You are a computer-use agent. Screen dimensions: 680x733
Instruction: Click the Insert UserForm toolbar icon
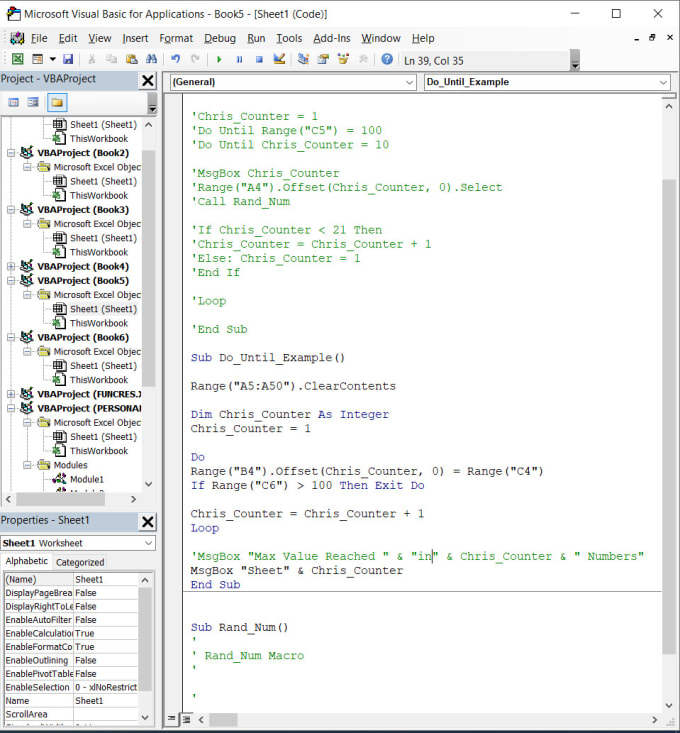[37, 59]
